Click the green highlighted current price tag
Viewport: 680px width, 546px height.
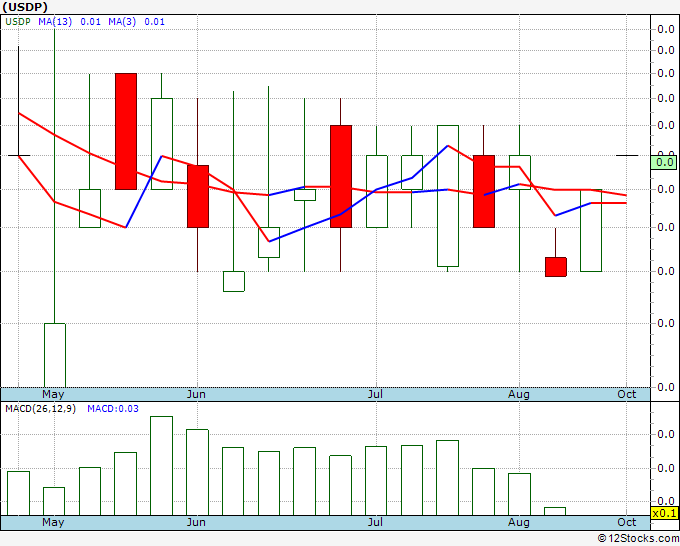click(x=664, y=163)
